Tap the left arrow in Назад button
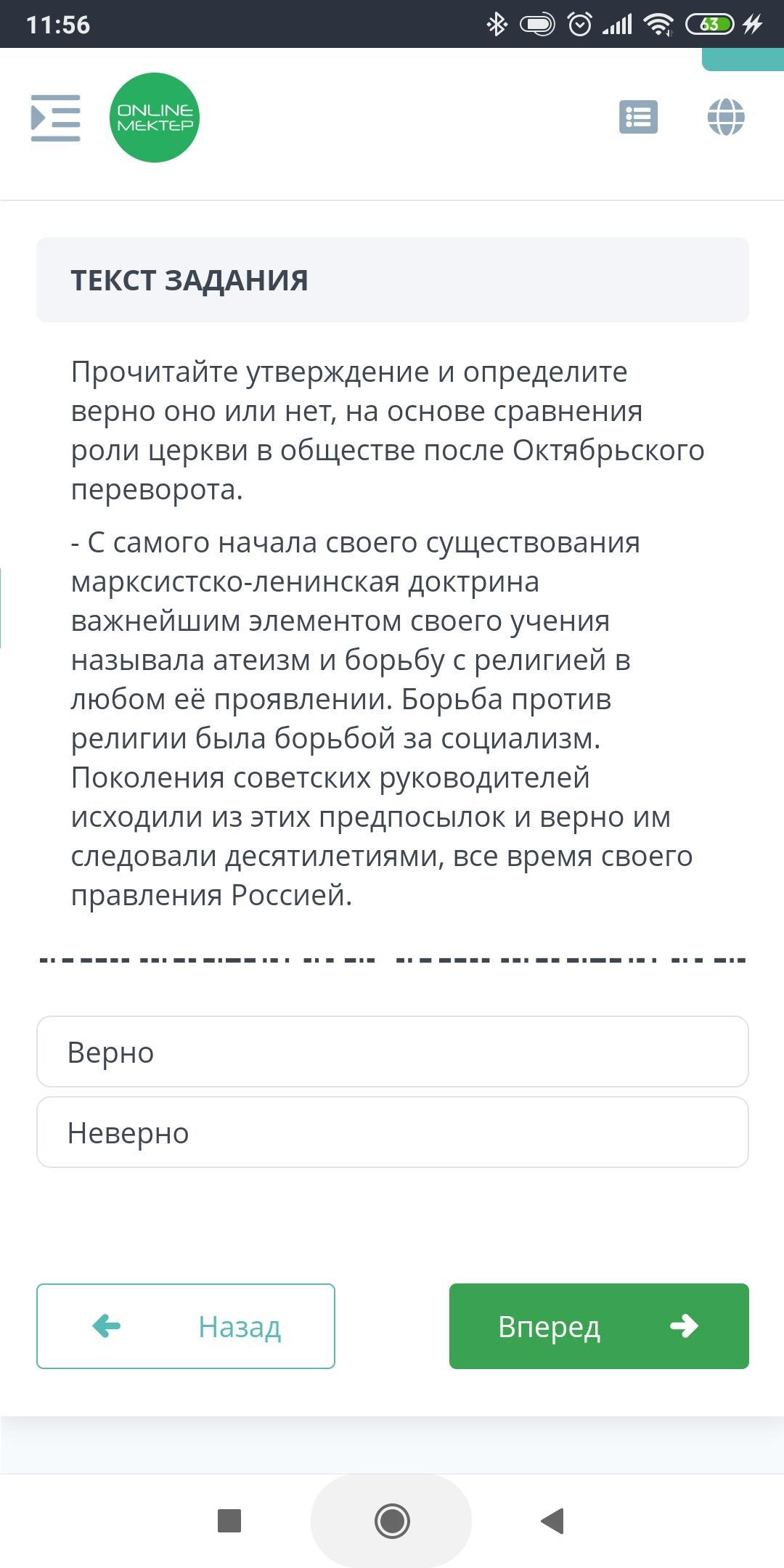This screenshot has height=1568, width=784. point(107,1326)
